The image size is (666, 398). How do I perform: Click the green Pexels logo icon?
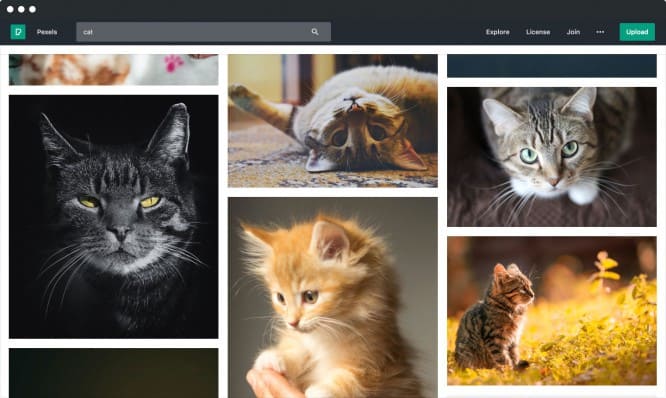(x=18, y=32)
